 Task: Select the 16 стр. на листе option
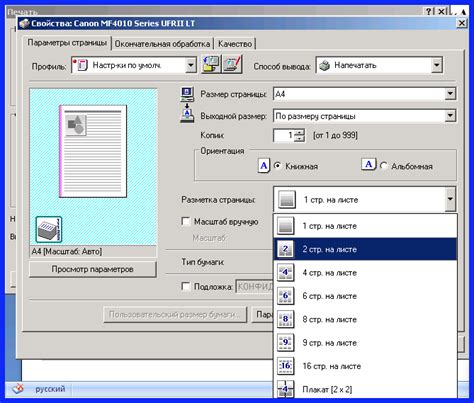coord(365,366)
